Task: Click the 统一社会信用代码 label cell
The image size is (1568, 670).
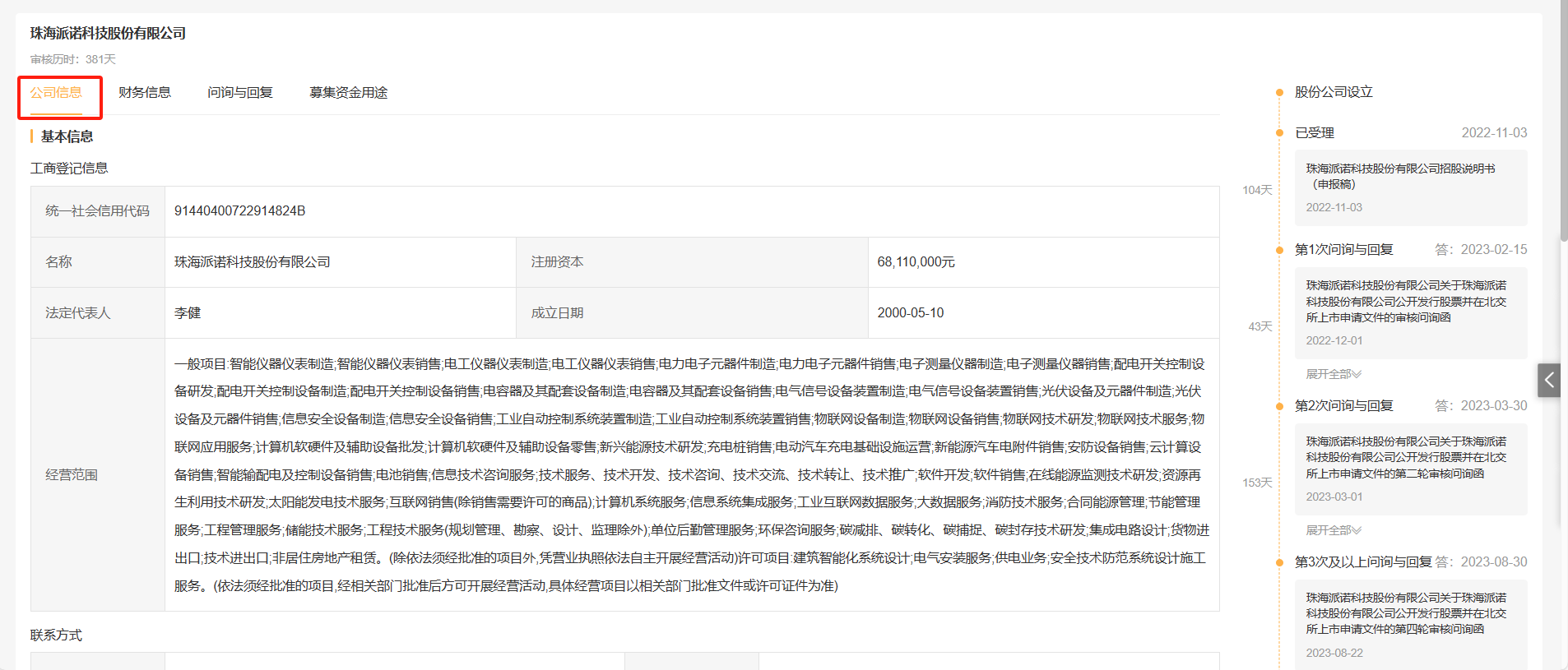Action: [x=98, y=211]
